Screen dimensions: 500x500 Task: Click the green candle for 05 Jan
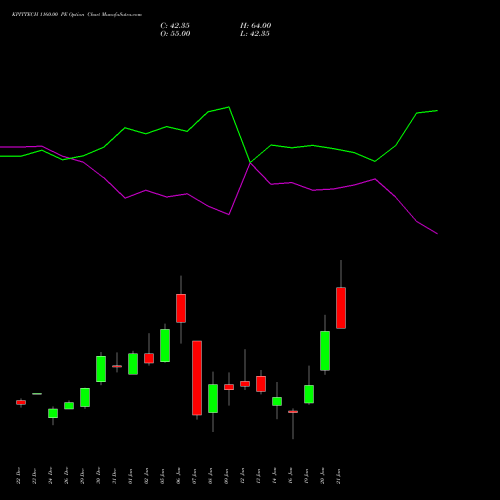click(165, 345)
